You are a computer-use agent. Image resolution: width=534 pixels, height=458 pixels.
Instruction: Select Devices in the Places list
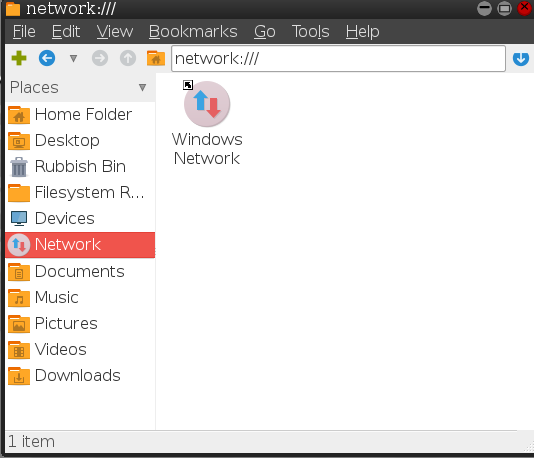pyautogui.click(x=80, y=219)
